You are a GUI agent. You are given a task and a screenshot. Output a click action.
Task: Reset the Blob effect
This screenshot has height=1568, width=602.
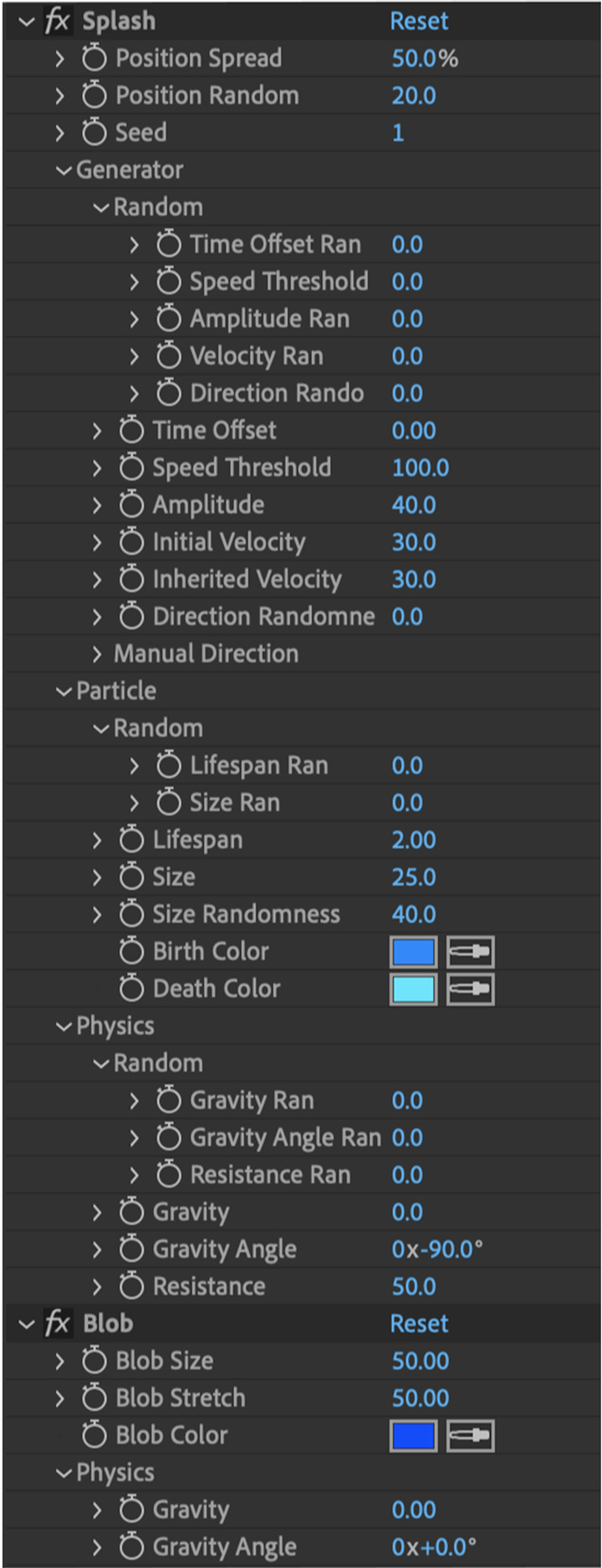coord(419,1324)
